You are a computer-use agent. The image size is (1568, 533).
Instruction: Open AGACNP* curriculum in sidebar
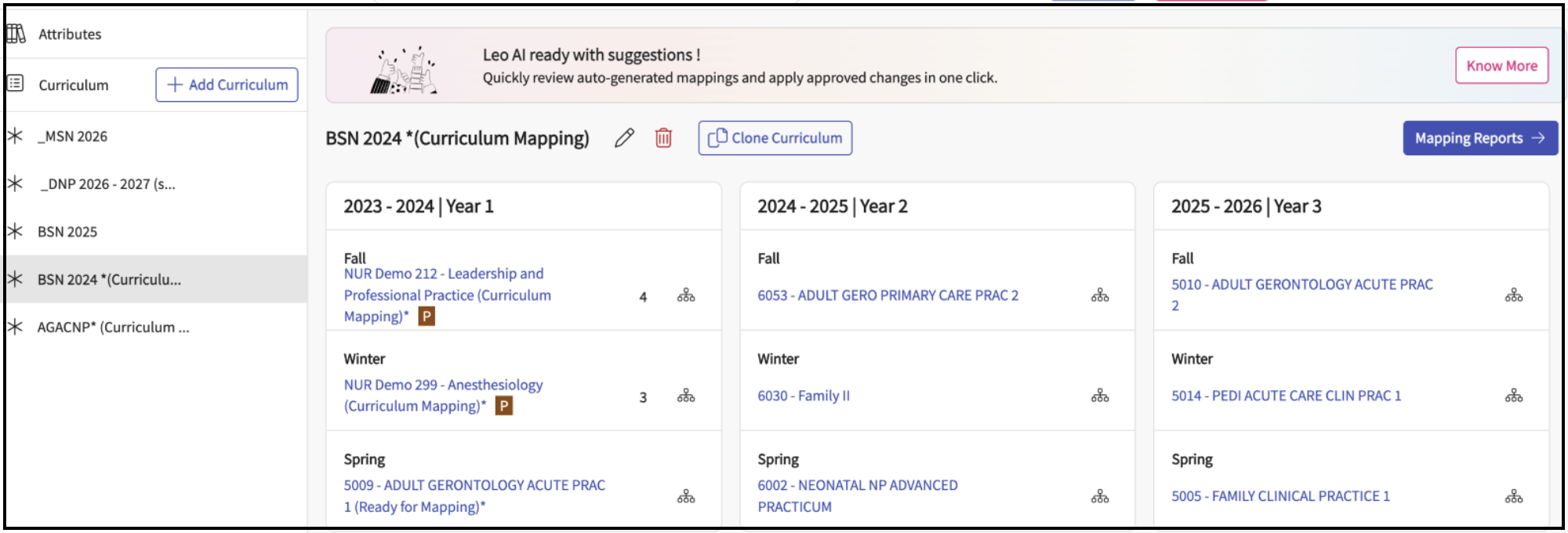(x=113, y=328)
